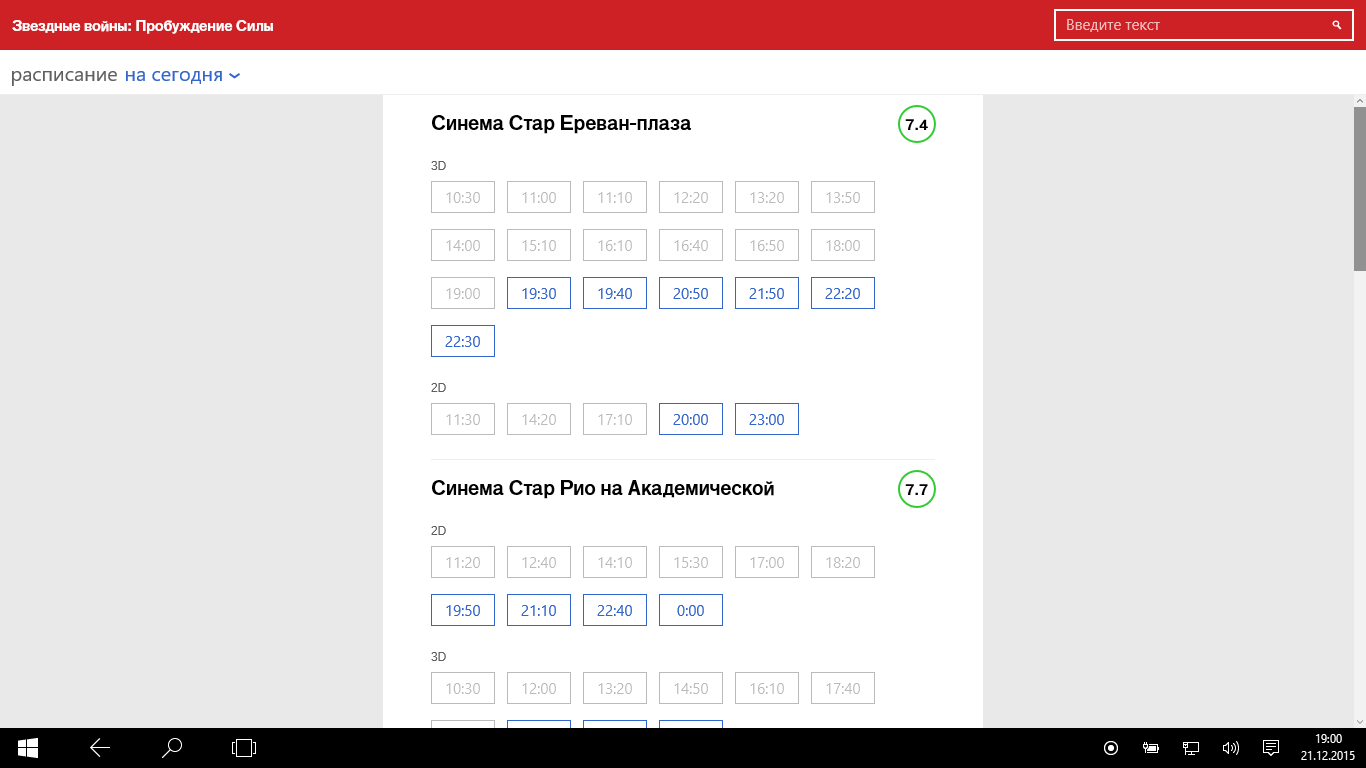The width and height of the screenshot is (1366, 768).
Task: Click the past 15:30 showtime
Action: pos(691,562)
